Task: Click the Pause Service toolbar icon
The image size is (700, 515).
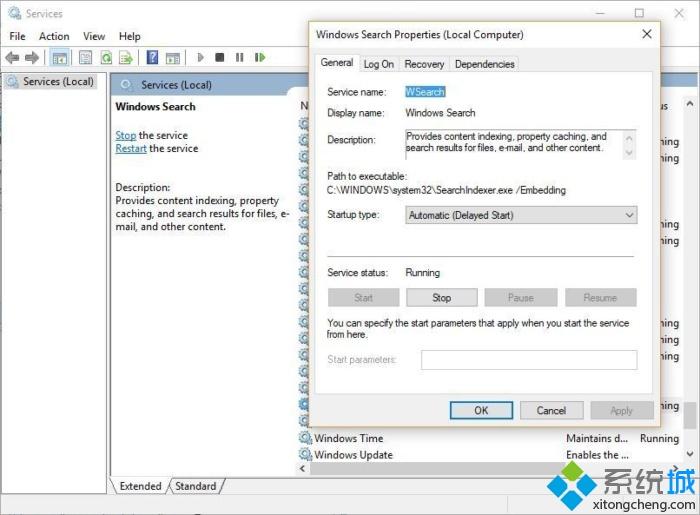Action: point(240,57)
